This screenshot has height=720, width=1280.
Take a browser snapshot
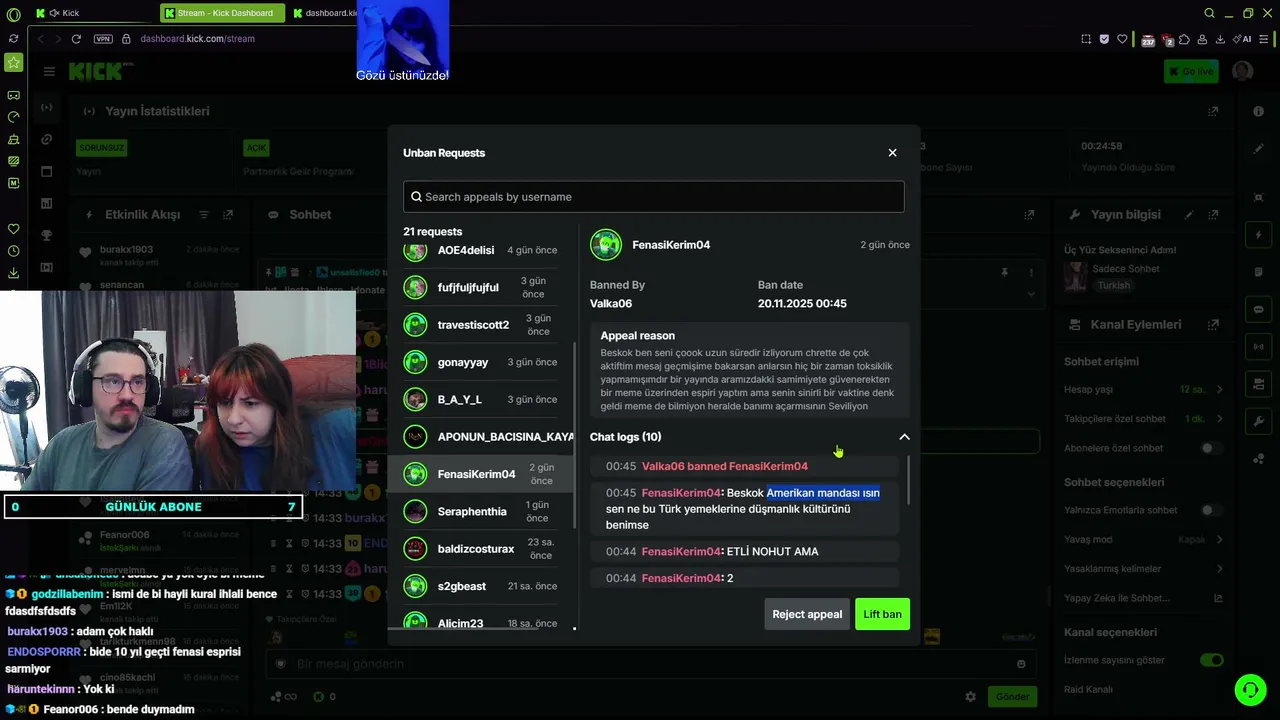pyautogui.click(x=1086, y=39)
